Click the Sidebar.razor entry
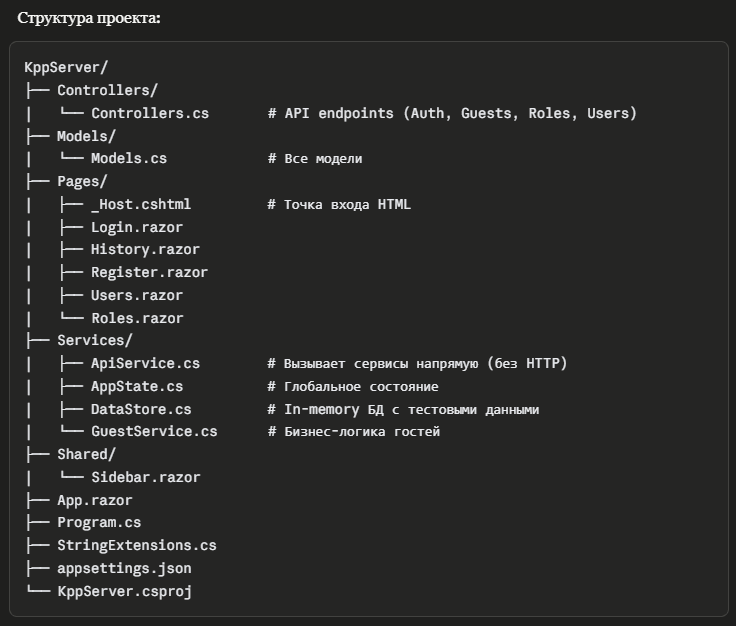This screenshot has width=736, height=626. tap(145, 477)
